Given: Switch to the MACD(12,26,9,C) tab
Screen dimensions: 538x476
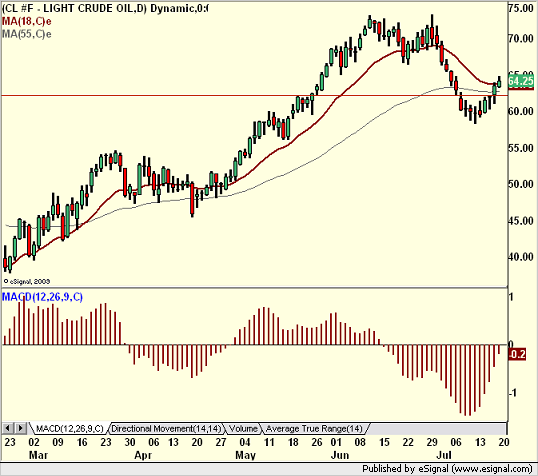Looking at the screenshot, I should click(69, 429).
